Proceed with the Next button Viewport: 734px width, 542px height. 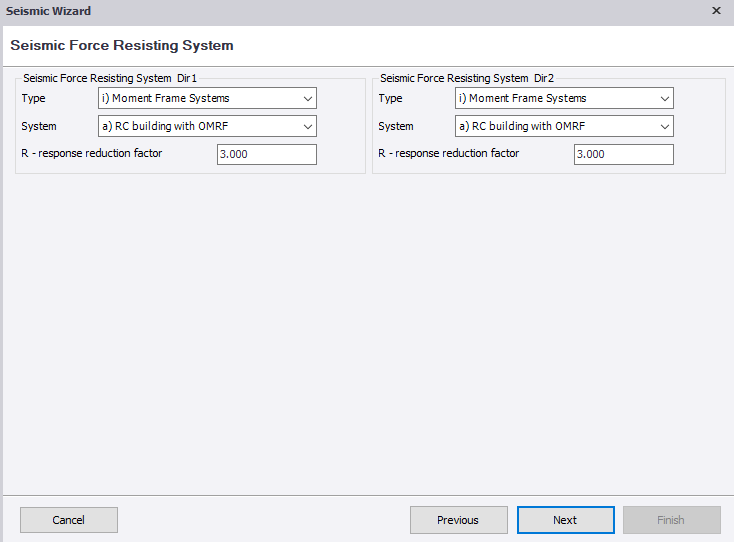click(565, 520)
